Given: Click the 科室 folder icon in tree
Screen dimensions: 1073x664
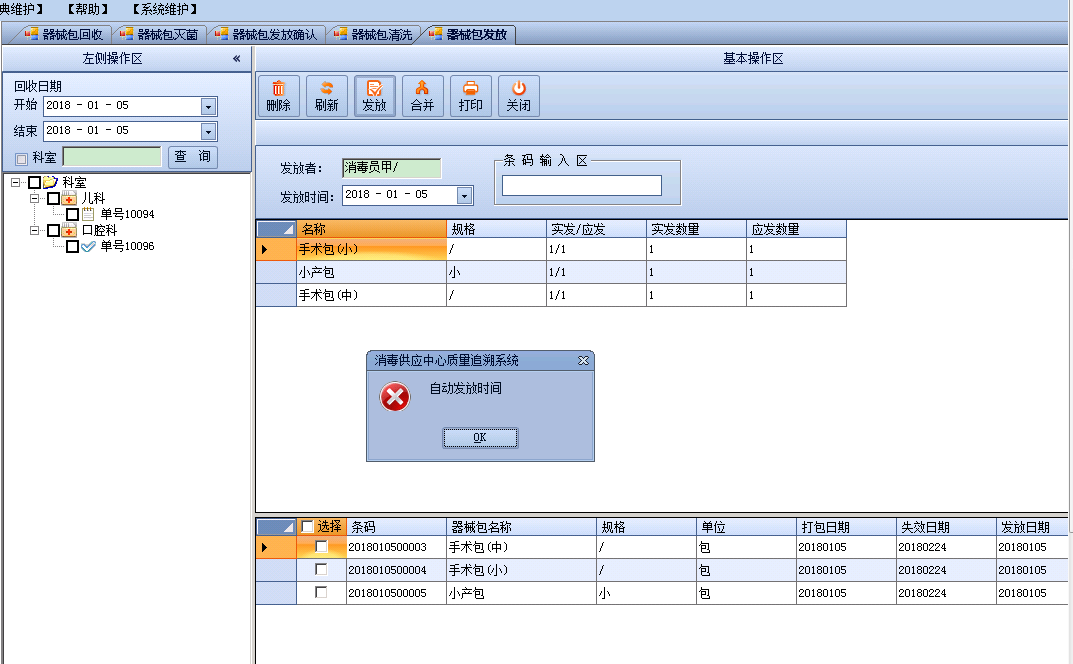Looking at the screenshot, I should click(x=50, y=182).
